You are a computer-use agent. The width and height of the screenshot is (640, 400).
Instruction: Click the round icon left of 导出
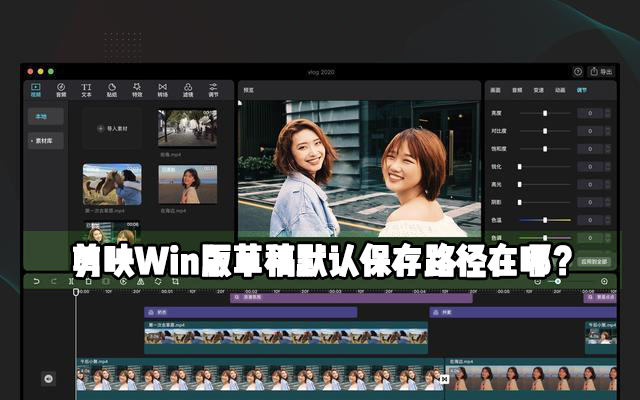point(578,72)
